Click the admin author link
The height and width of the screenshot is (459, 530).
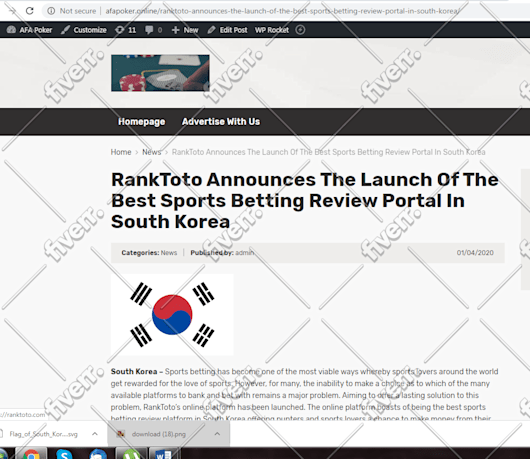244,253
